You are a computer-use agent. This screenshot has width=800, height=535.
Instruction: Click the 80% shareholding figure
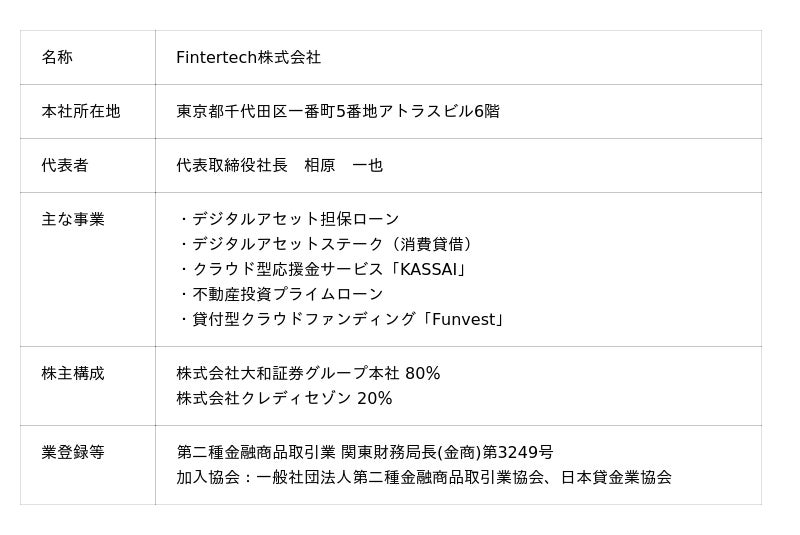423,374
